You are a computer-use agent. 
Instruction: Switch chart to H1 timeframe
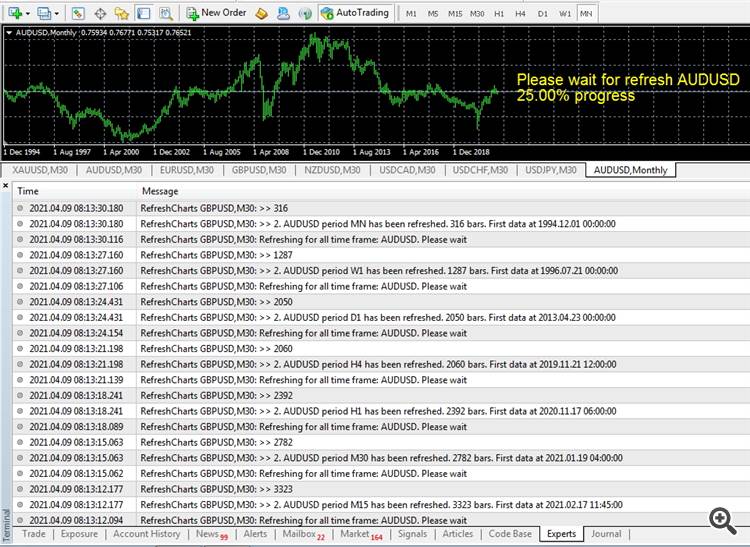tap(499, 13)
